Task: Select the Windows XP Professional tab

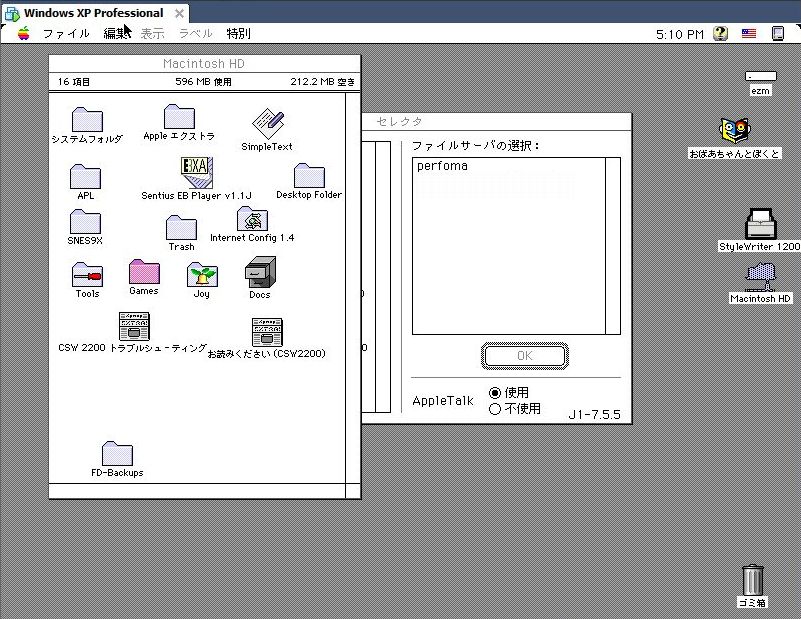Action: pyautogui.click(x=94, y=13)
